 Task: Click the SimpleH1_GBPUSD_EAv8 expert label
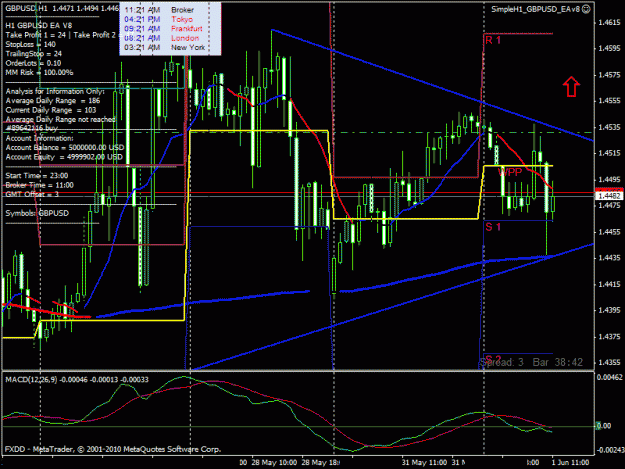tap(536, 9)
